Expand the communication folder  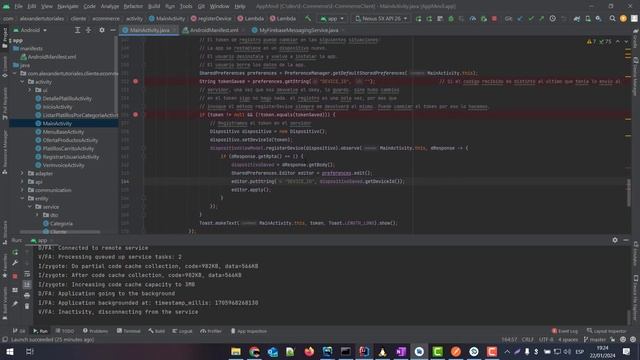[22, 190]
